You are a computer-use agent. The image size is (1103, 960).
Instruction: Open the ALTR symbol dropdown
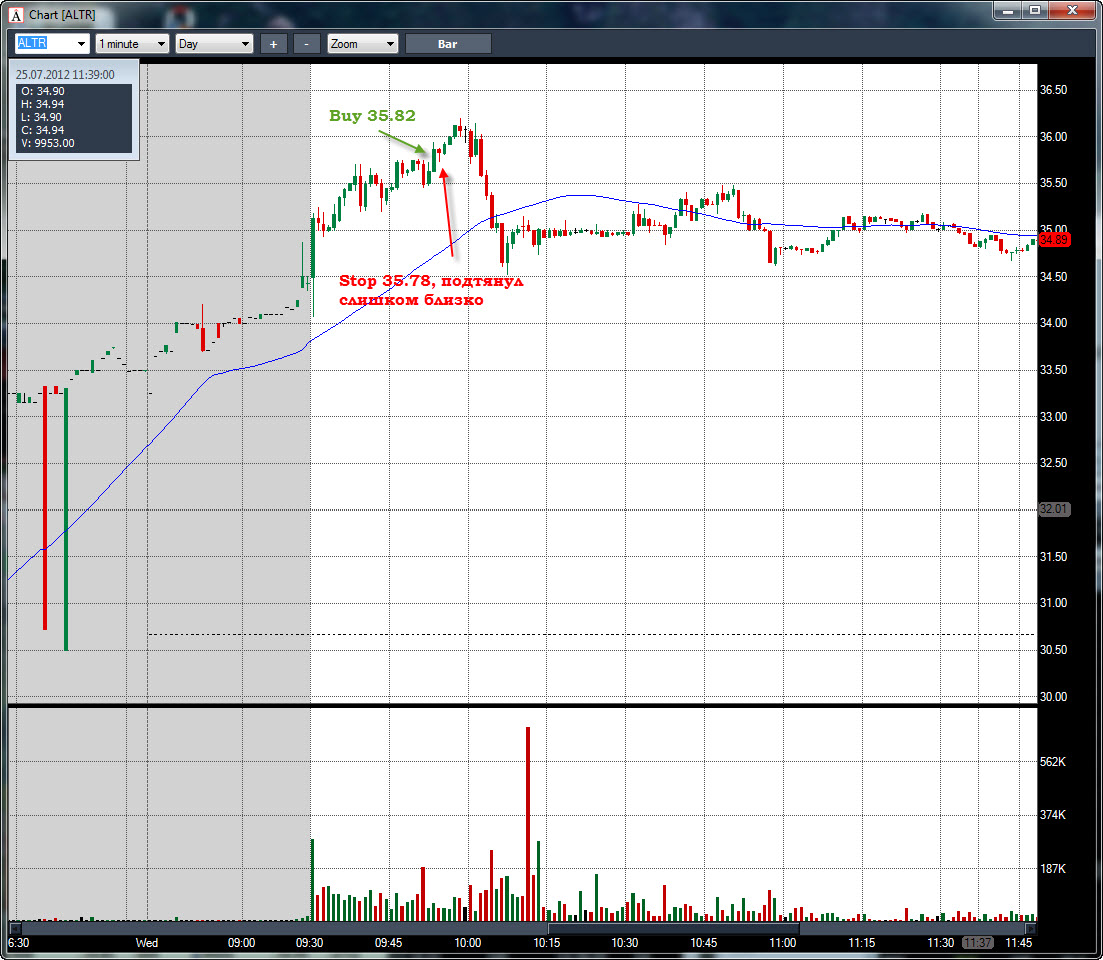coord(81,44)
